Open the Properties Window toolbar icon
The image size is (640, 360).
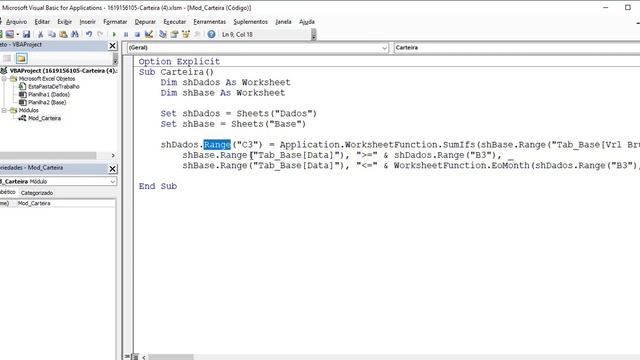click(x=174, y=35)
